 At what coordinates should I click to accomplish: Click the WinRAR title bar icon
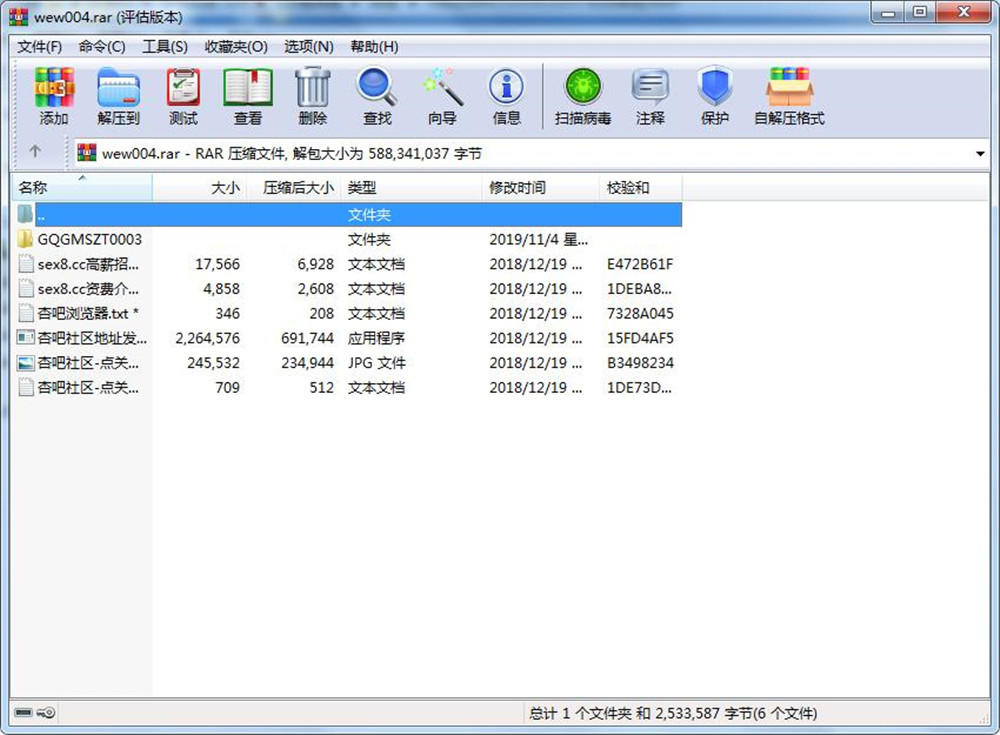pos(18,16)
